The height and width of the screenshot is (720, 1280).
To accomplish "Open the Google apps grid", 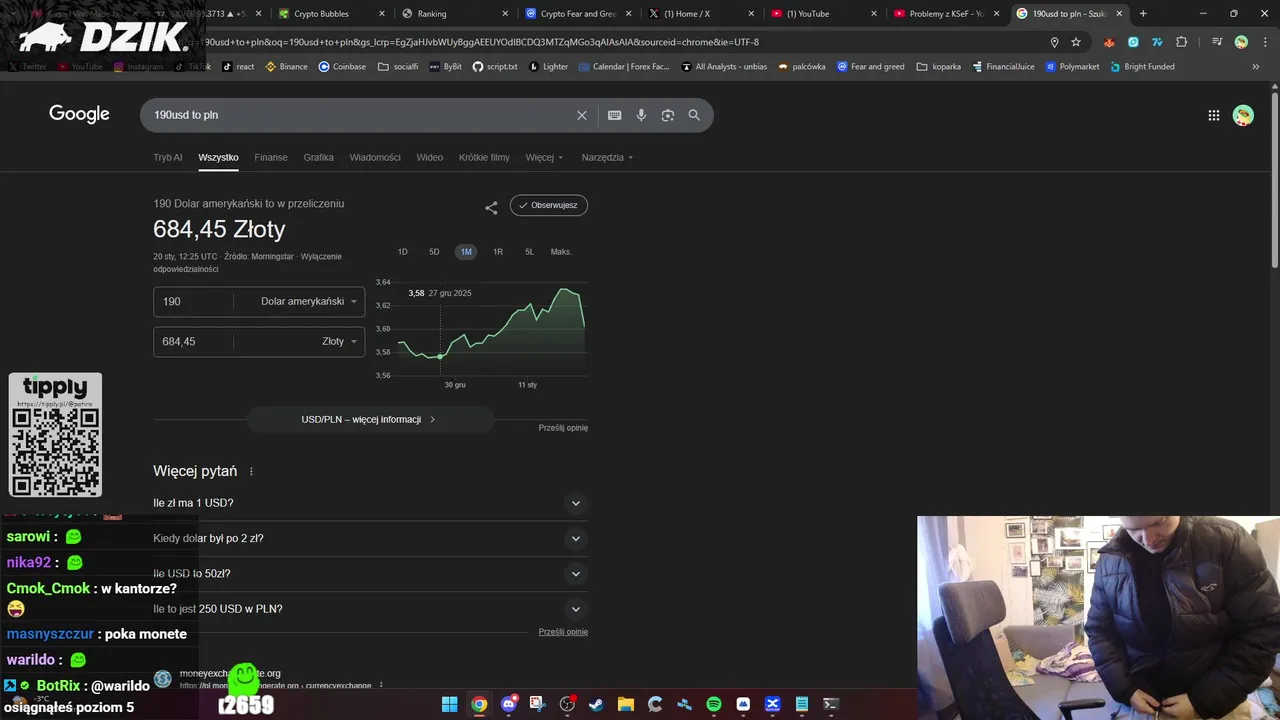I will point(1214,115).
